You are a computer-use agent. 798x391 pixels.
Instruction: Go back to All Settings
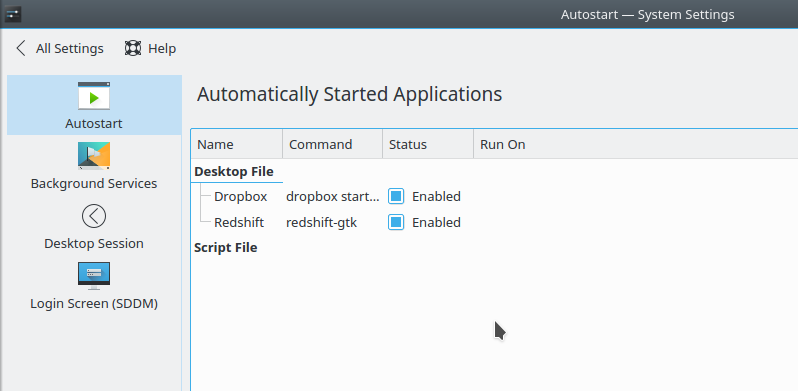pyautogui.click(x=60, y=48)
